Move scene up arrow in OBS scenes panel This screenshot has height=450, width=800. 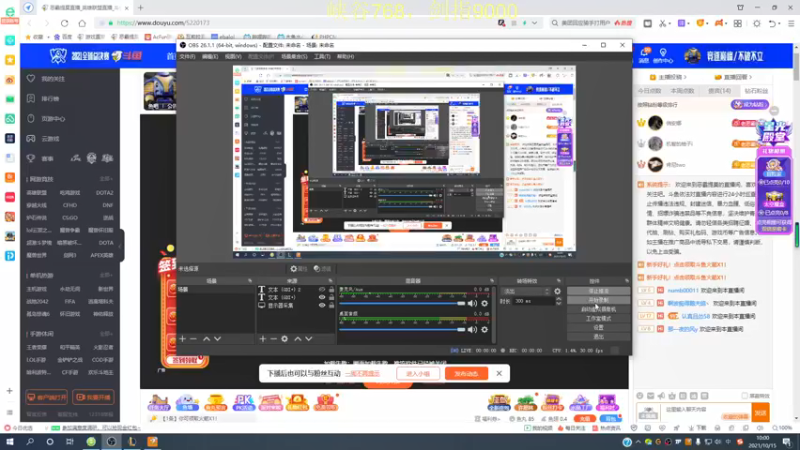click(x=207, y=339)
